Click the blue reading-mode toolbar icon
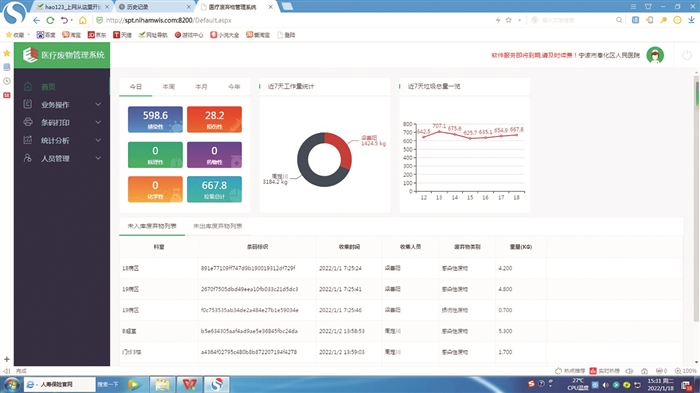 click(635, 20)
